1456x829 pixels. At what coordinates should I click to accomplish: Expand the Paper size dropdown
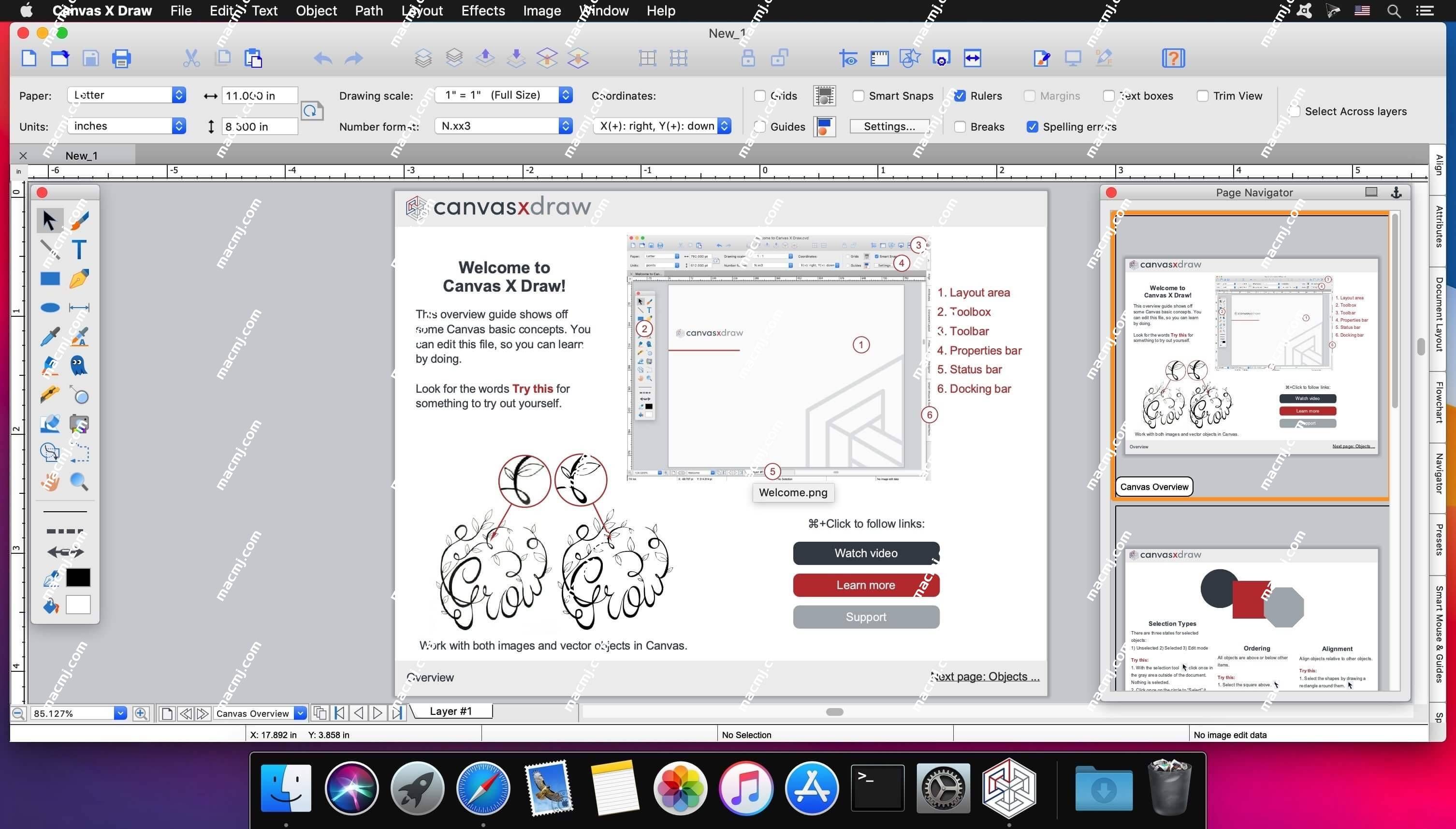click(x=179, y=94)
